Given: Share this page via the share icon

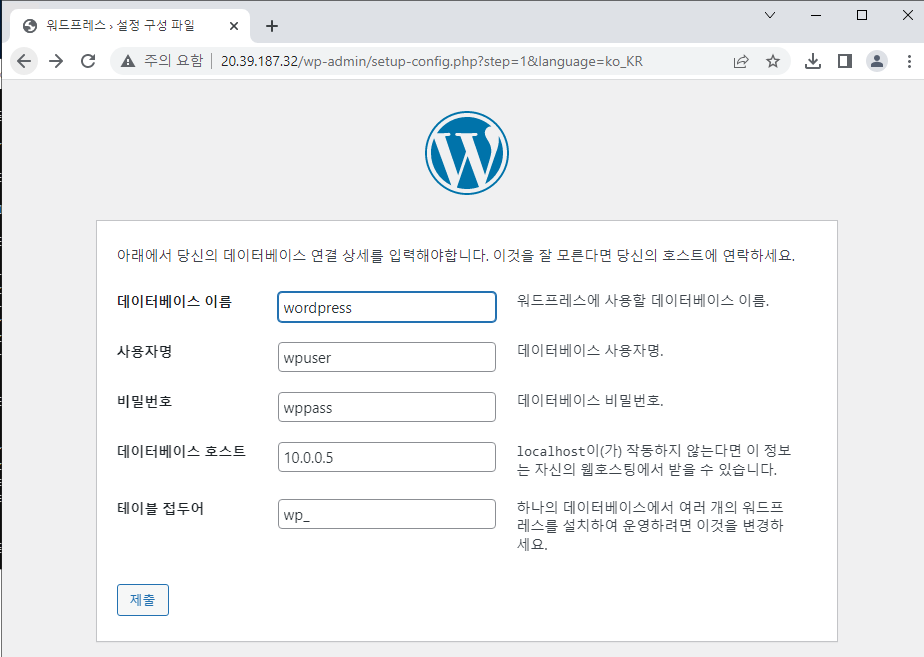Looking at the screenshot, I should (x=741, y=61).
